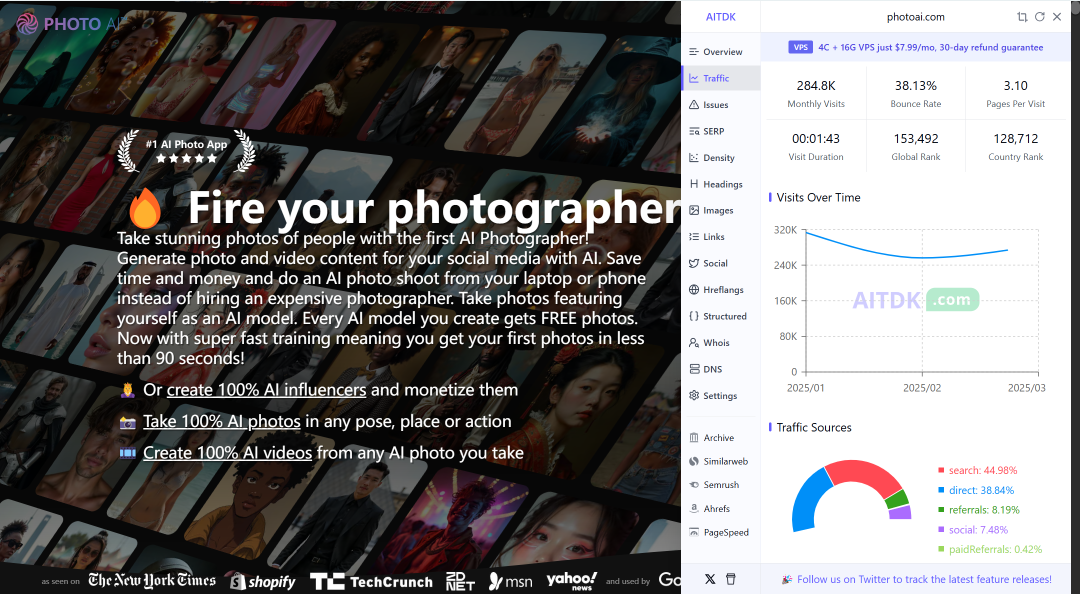
Task: Click the green referrals 8.19% legend swatch
Action: tap(941, 510)
